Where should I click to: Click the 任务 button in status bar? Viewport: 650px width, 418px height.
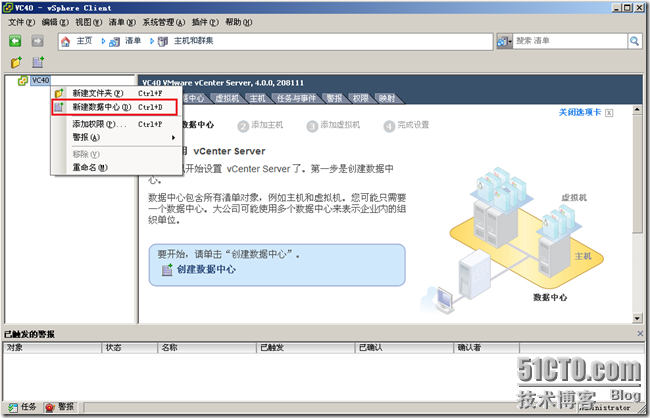[x=23, y=407]
